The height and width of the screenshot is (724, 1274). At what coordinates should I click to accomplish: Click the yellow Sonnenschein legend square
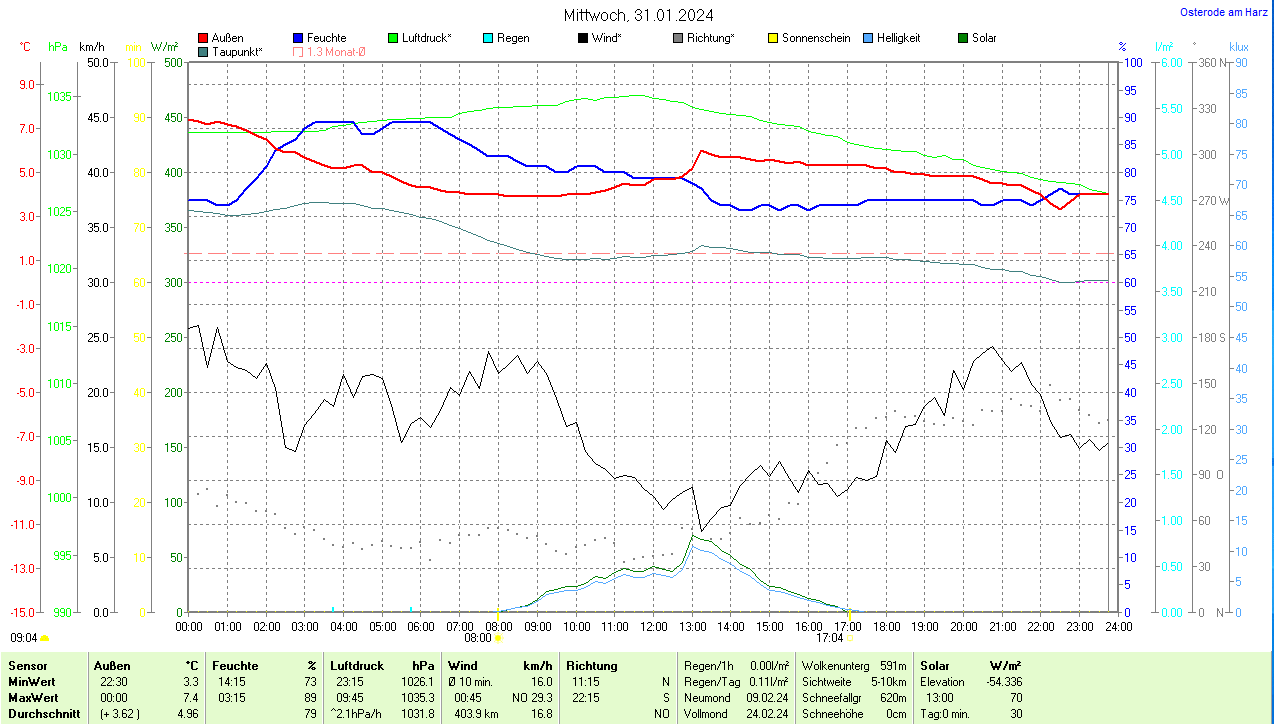(x=773, y=38)
